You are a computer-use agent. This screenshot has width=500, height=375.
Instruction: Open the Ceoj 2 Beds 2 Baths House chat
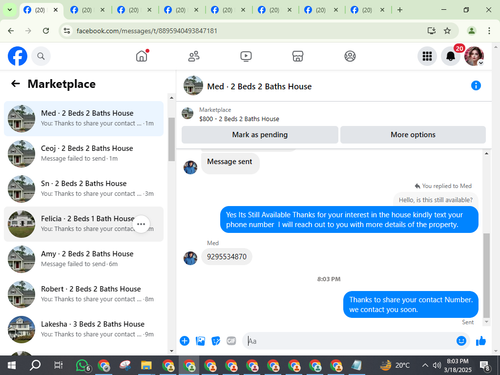tap(84, 154)
